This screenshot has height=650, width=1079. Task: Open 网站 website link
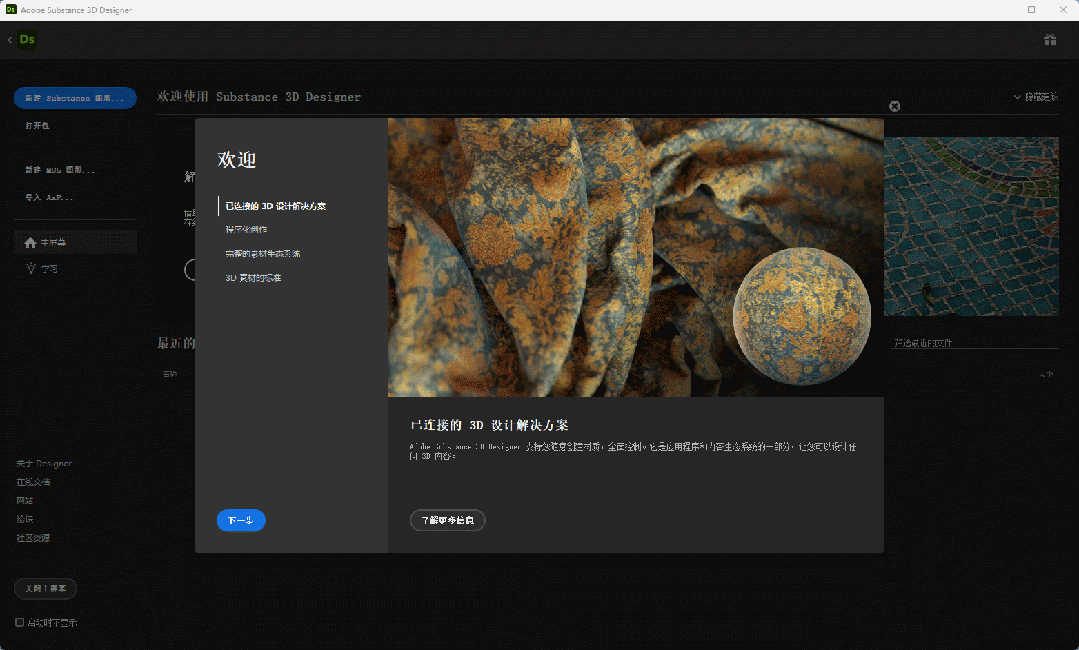(25, 501)
